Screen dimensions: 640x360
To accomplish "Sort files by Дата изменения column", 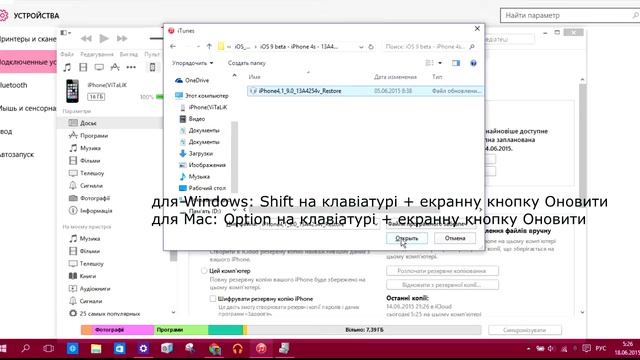I will (x=395, y=77).
